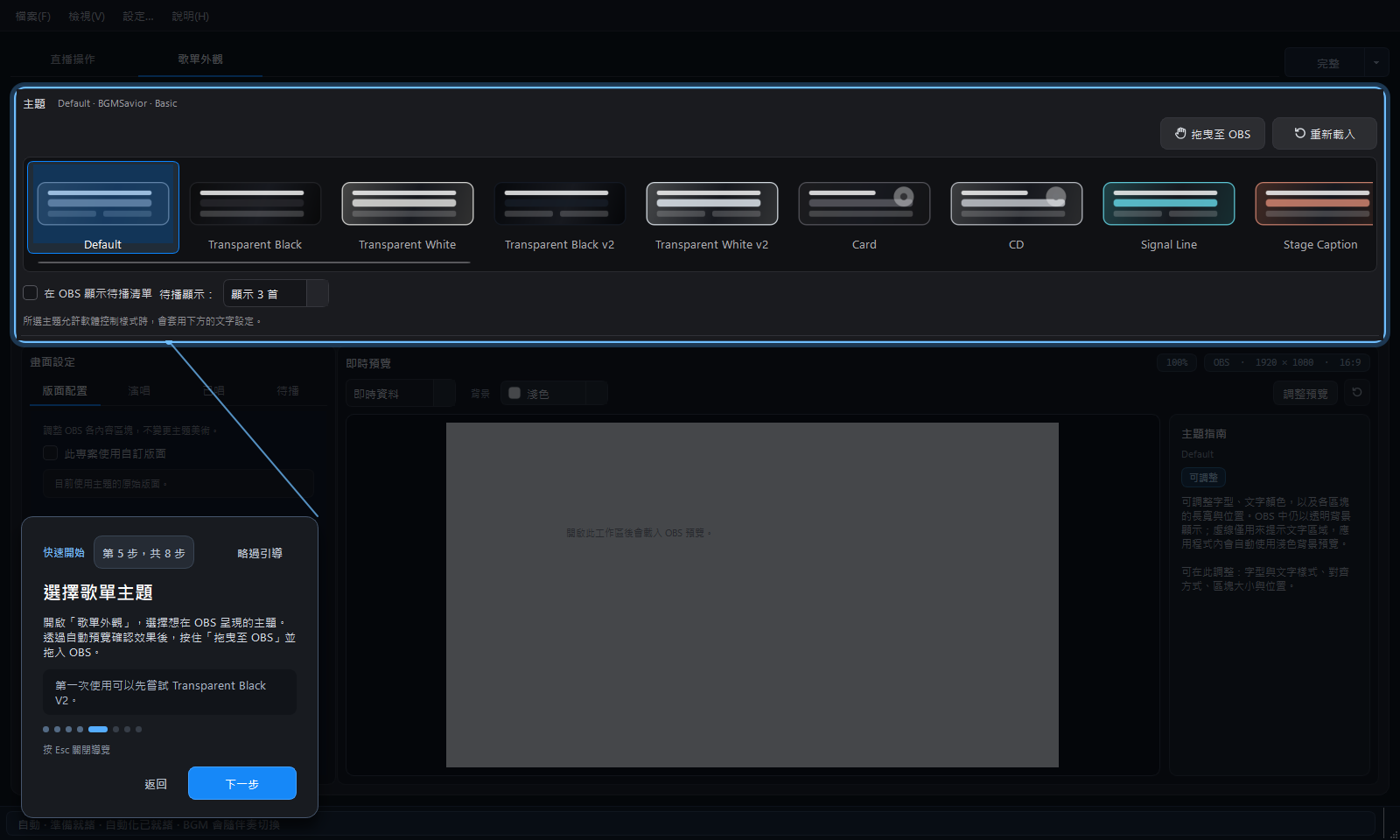Choose the Transparent White theme
Viewport: 1400px width, 840px height.
point(407,207)
